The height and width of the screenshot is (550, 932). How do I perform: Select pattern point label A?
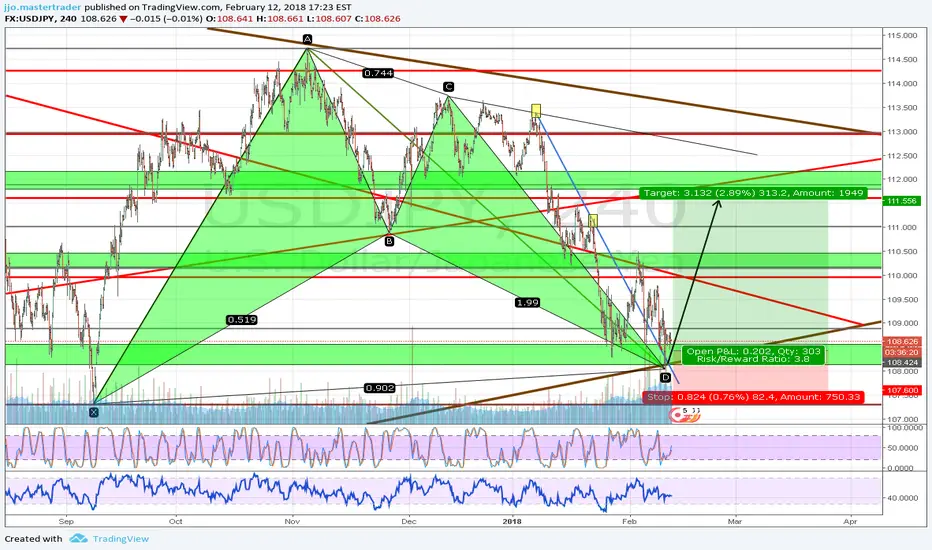tap(307, 39)
